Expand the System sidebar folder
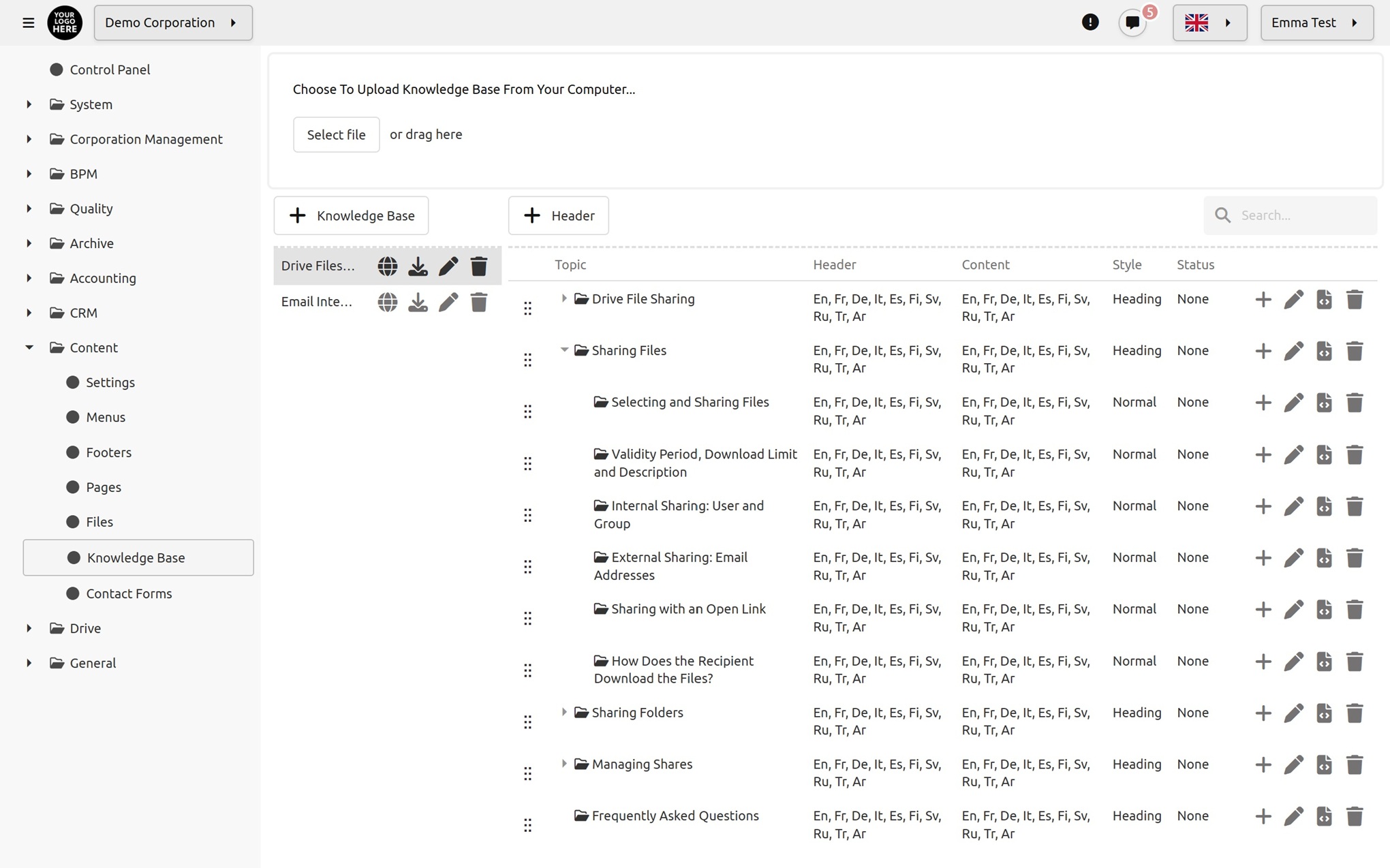The width and height of the screenshot is (1390, 868). [x=29, y=104]
